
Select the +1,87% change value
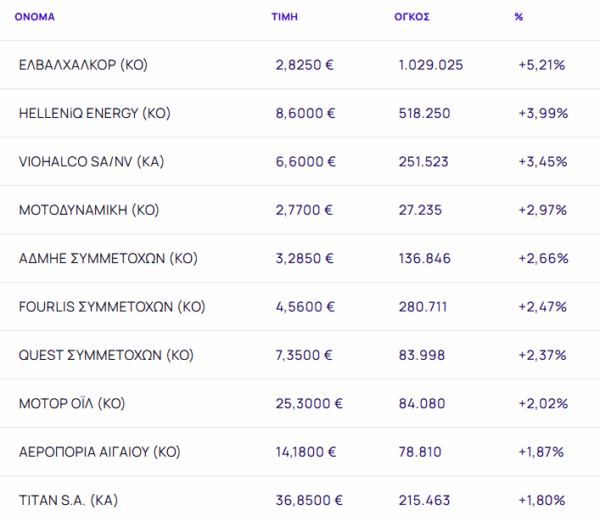[x=541, y=452]
